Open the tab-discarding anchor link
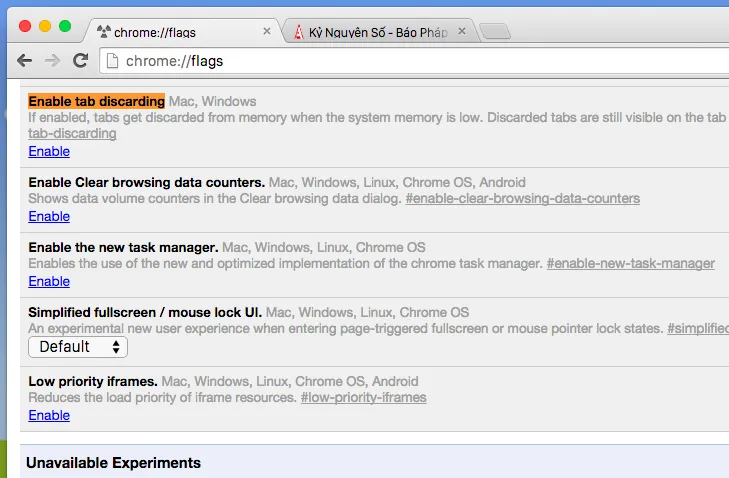 click(72, 133)
